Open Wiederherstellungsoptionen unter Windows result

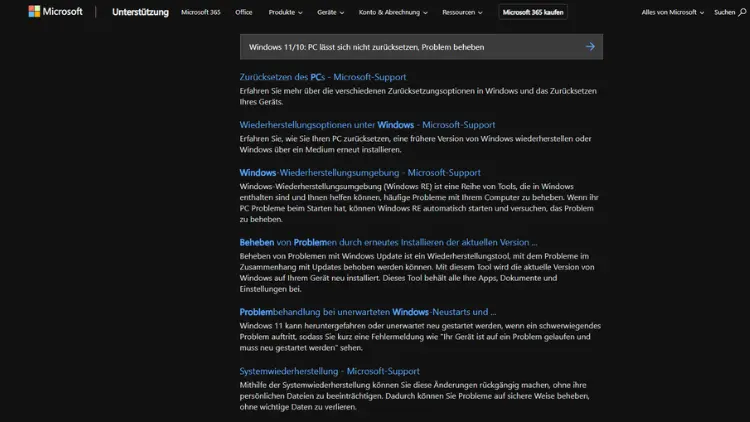367,125
